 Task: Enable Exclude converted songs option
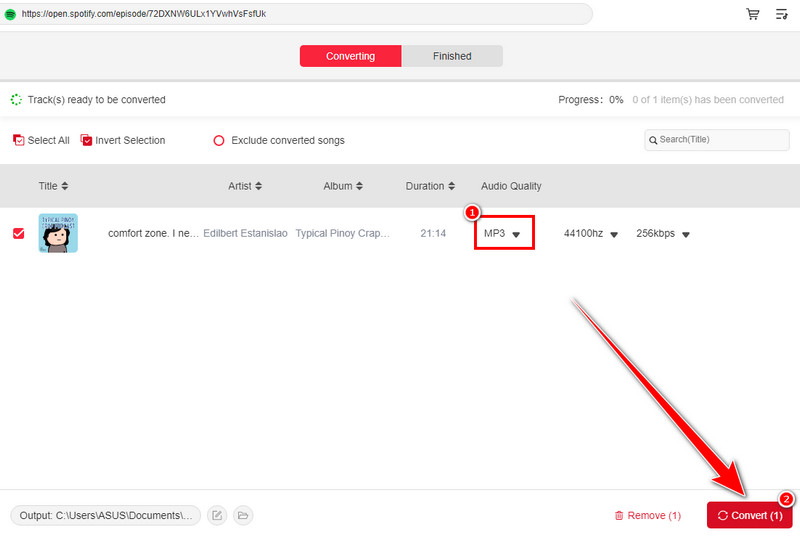tap(219, 141)
